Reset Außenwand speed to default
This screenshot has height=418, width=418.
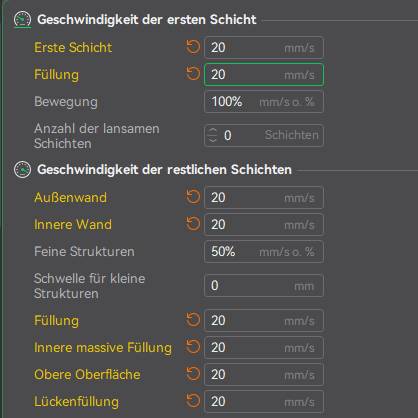pos(193,197)
